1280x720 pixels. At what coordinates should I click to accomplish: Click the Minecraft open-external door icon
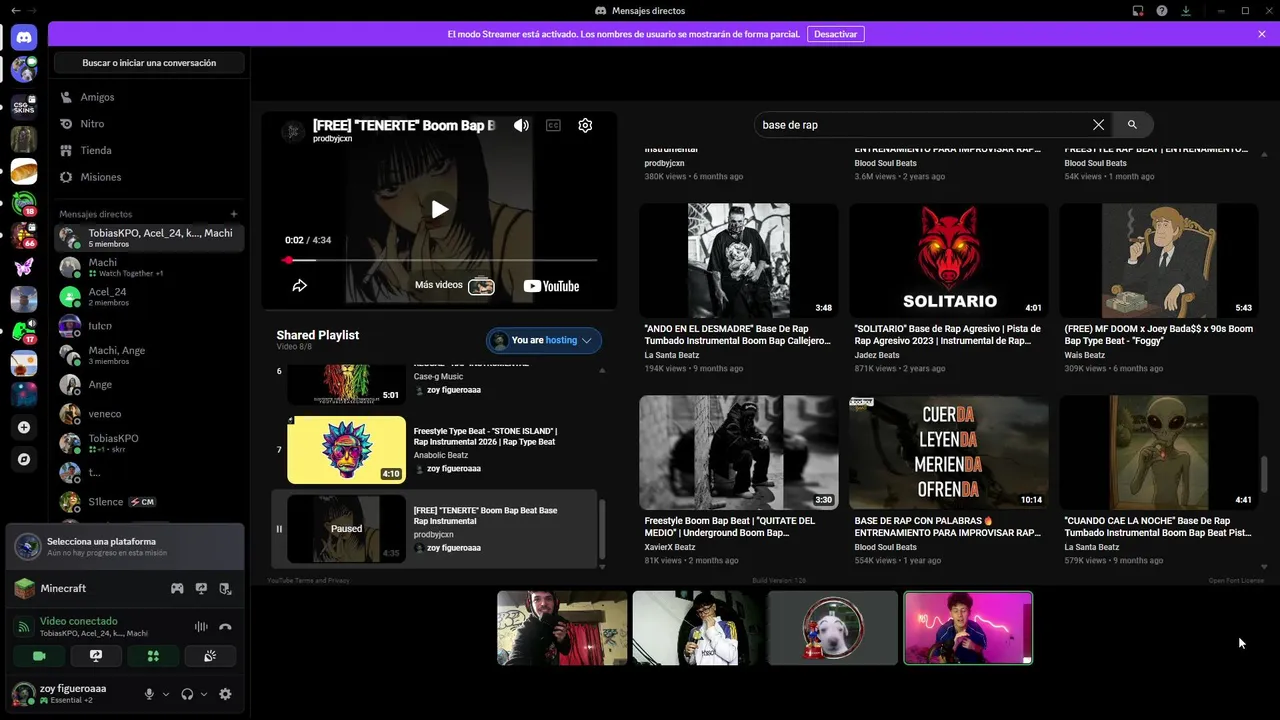225,589
